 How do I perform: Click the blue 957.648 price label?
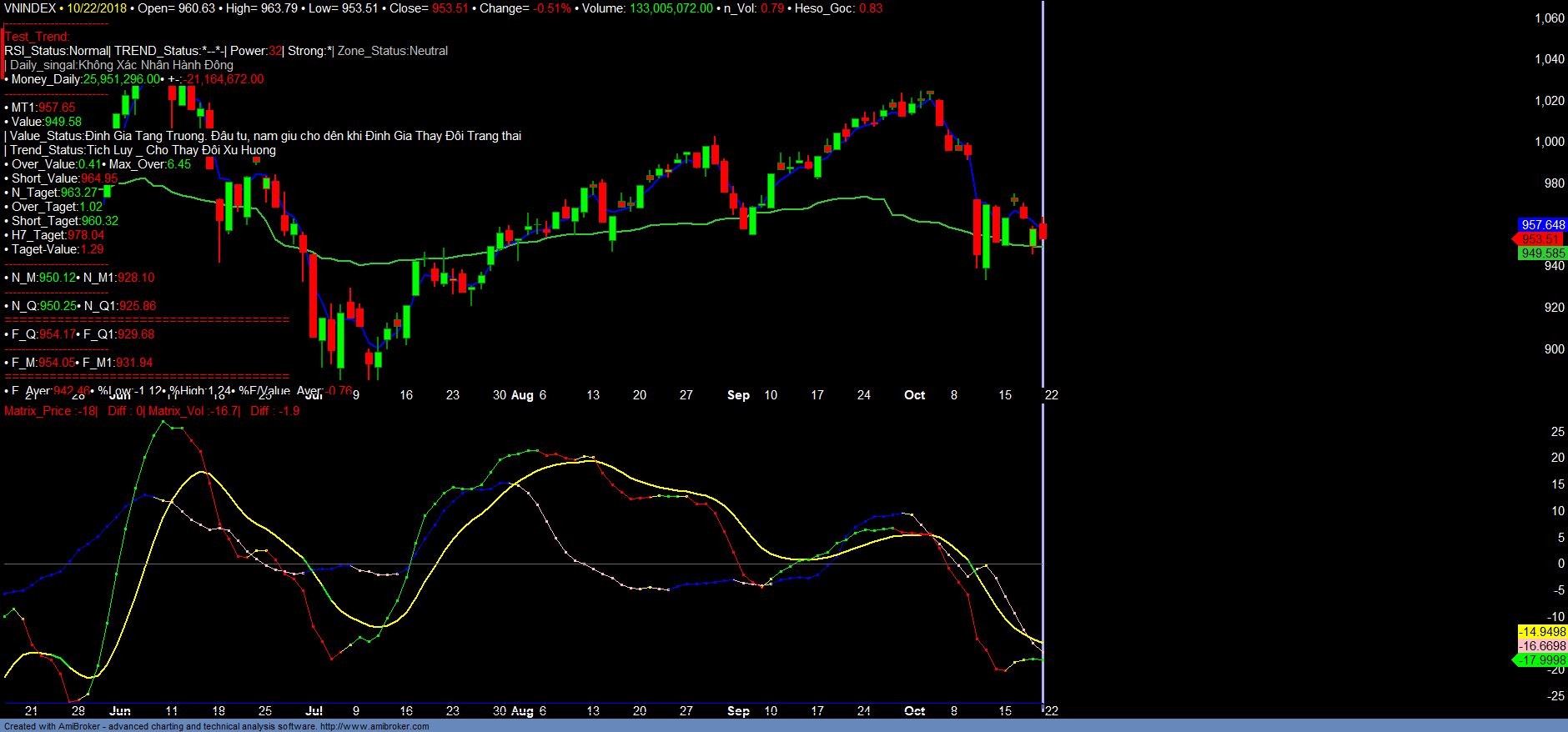pyautogui.click(x=1542, y=225)
